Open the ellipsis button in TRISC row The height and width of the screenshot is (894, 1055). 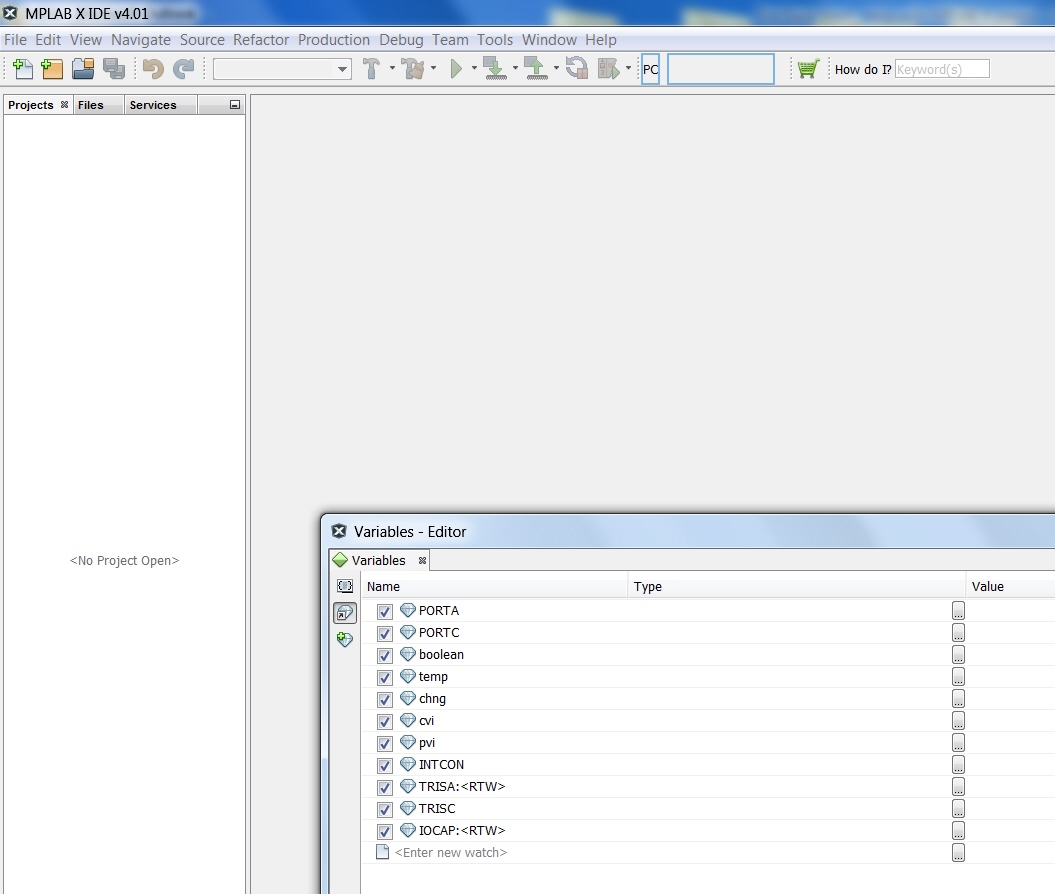pyautogui.click(x=958, y=808)
